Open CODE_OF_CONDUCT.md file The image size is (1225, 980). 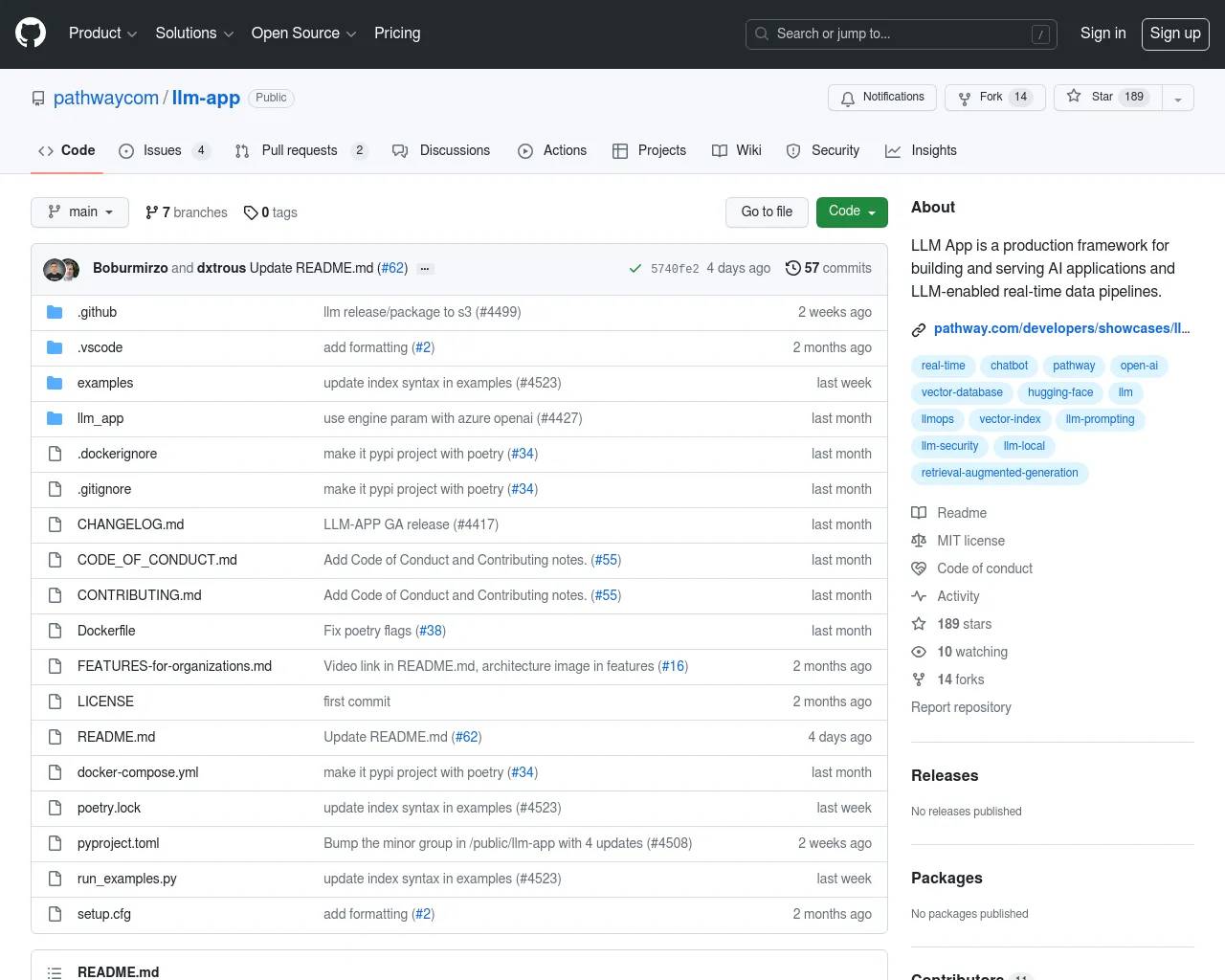tap(157, 560)
